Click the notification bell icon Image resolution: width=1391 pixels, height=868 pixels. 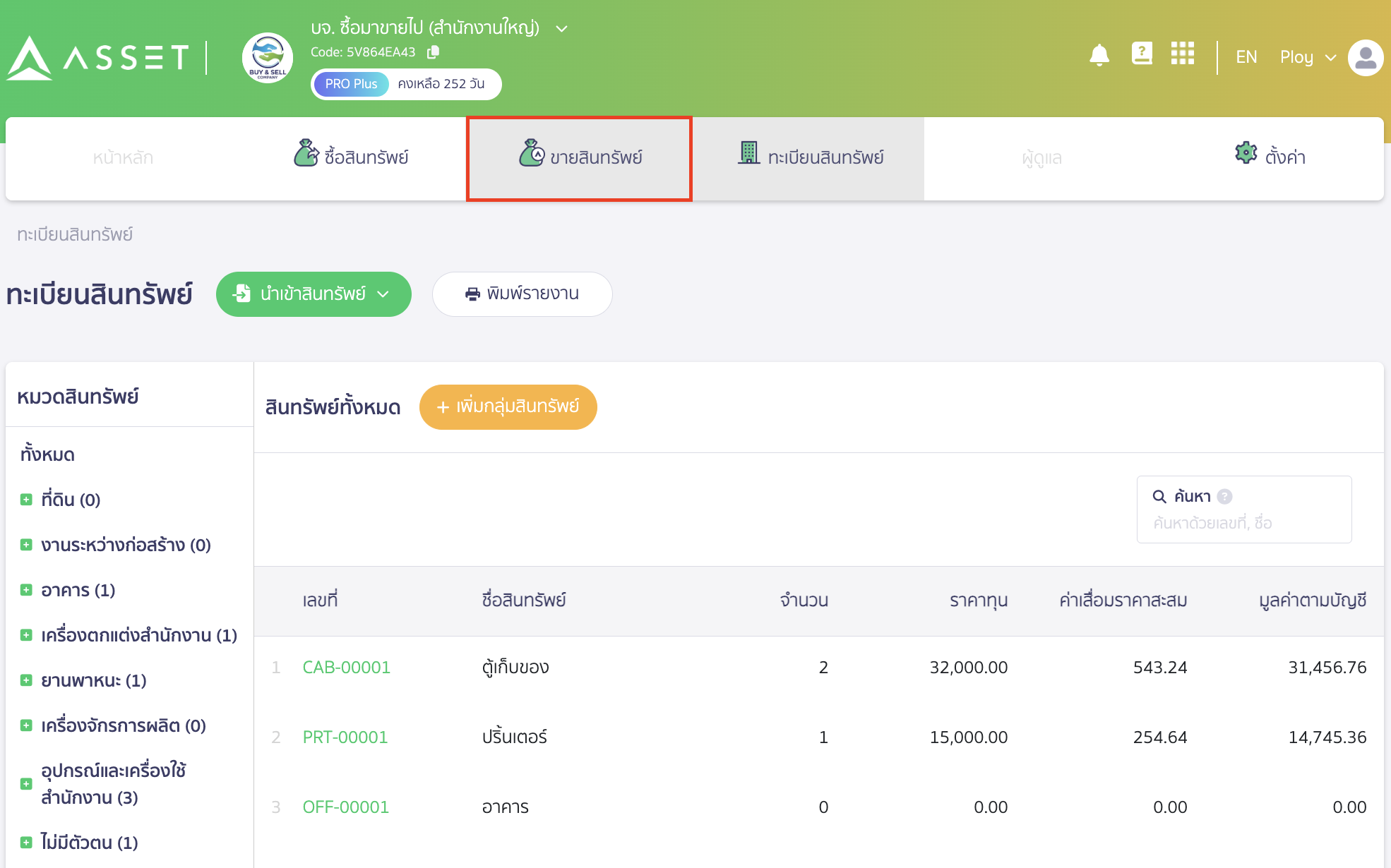(1099, 55)
